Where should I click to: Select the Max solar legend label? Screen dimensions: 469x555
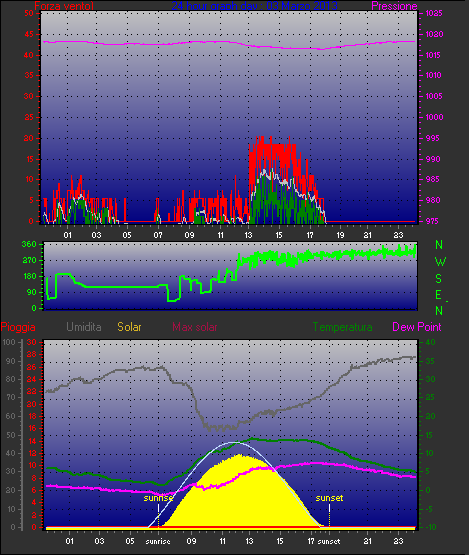pyautogui.click(x=195, y=327)
